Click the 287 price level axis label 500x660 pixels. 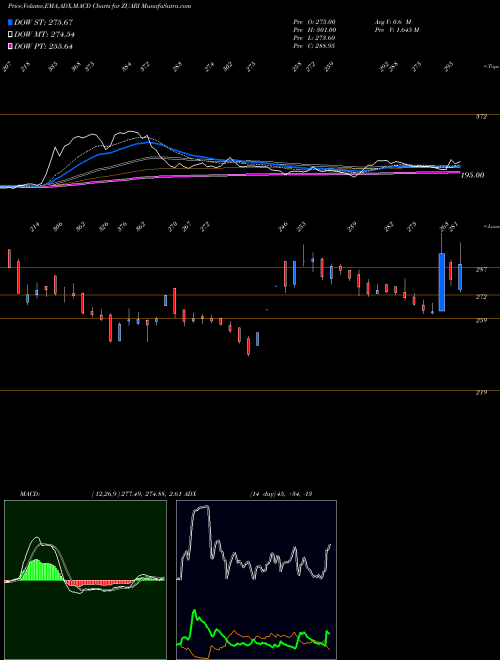point(482,270)
